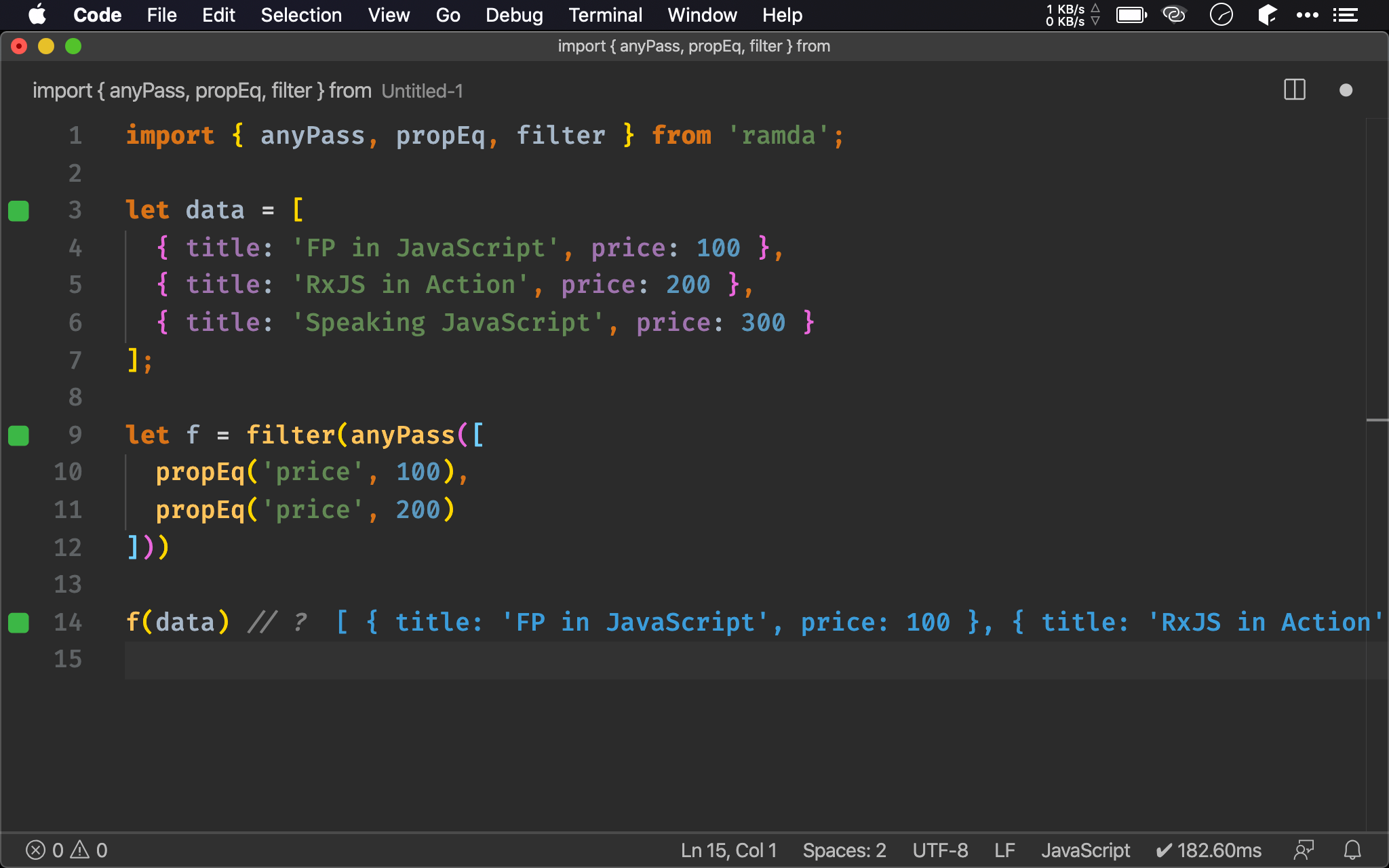Open the Window menu
The image size is (1389, 868).
tap(702, 15)
